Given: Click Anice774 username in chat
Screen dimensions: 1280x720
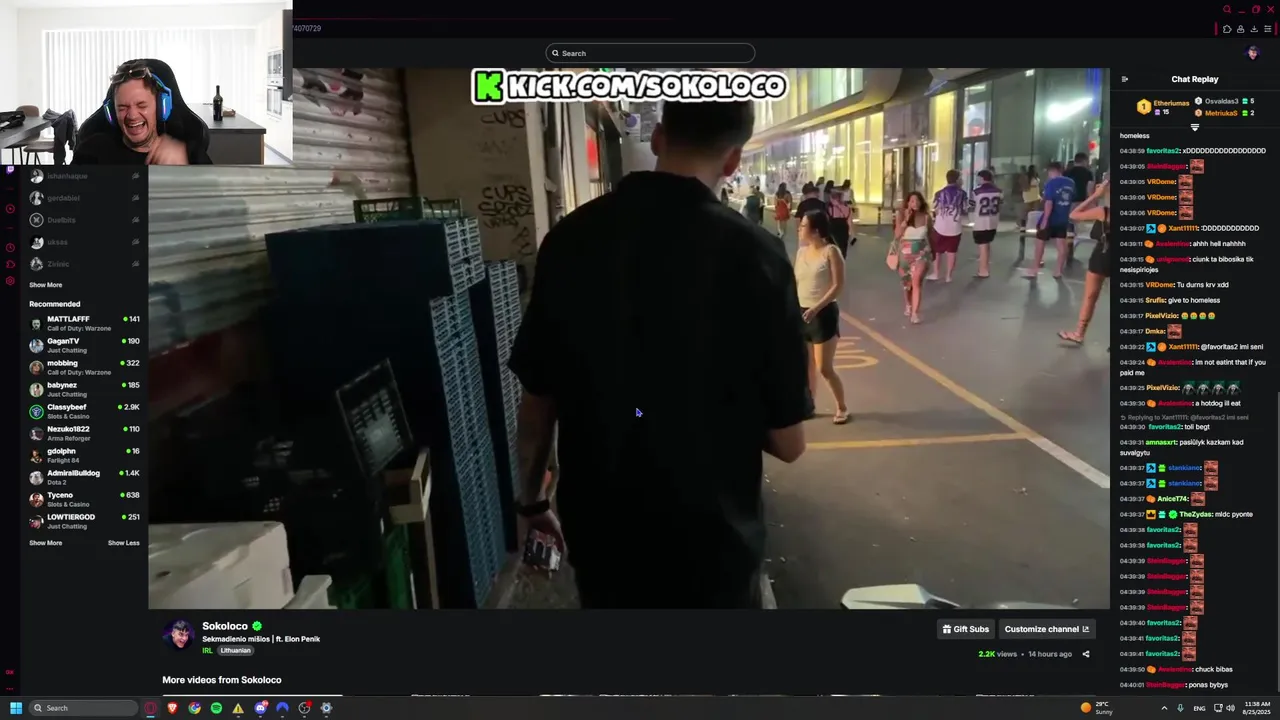Looking at the screenshot, I should click(x=1170, y=499).
